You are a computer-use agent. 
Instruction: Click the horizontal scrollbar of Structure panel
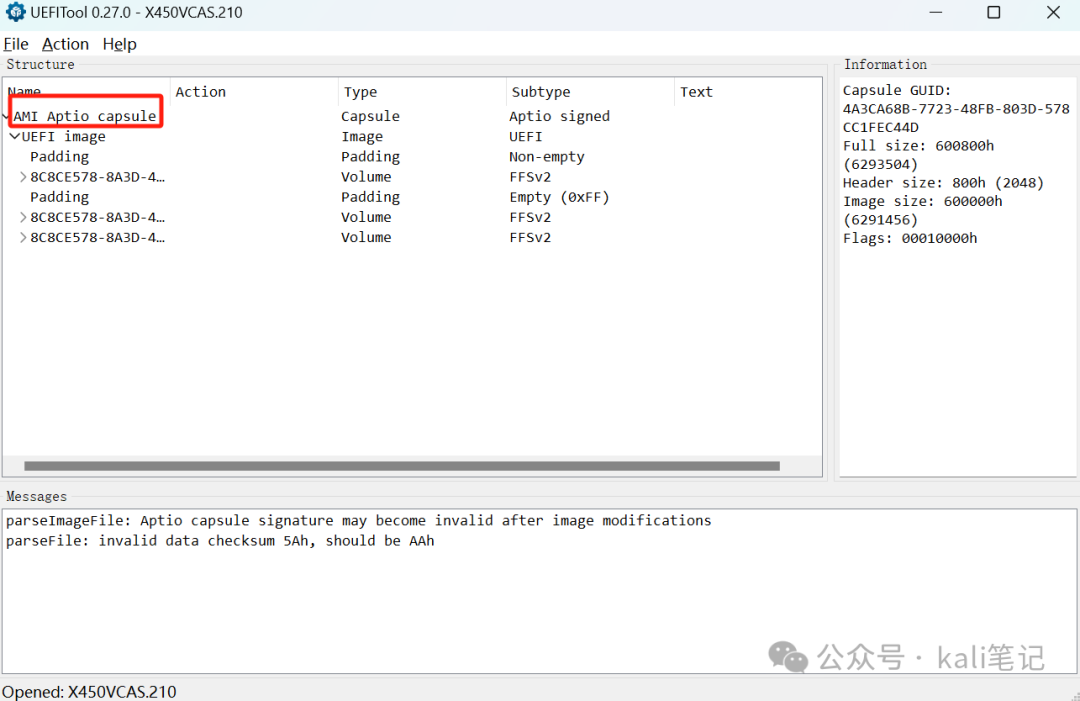pos(402,466)
